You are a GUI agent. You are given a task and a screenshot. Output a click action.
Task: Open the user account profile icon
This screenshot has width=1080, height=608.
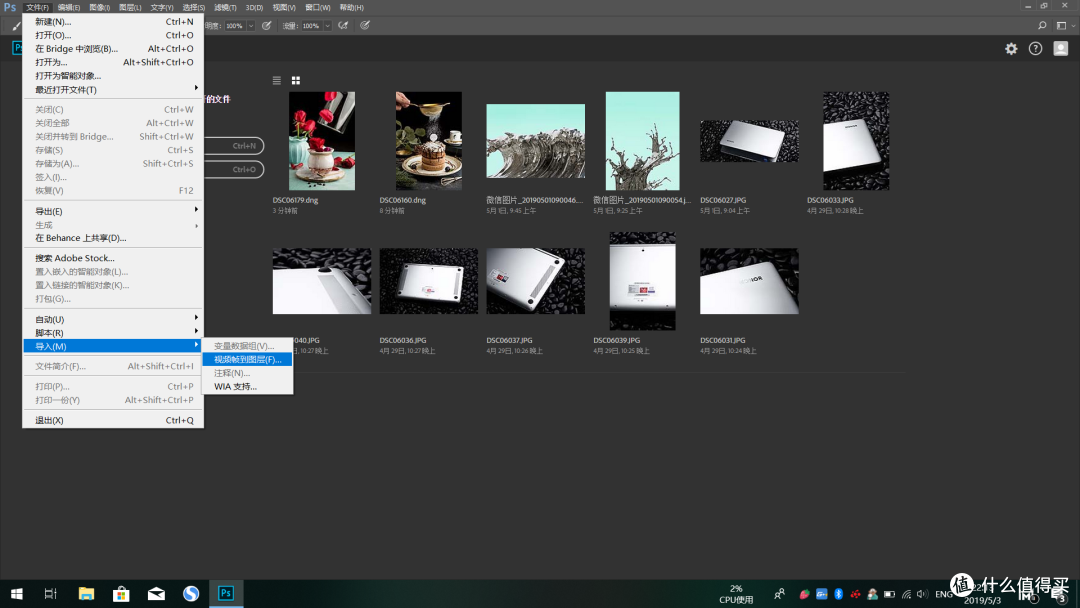1061,49
